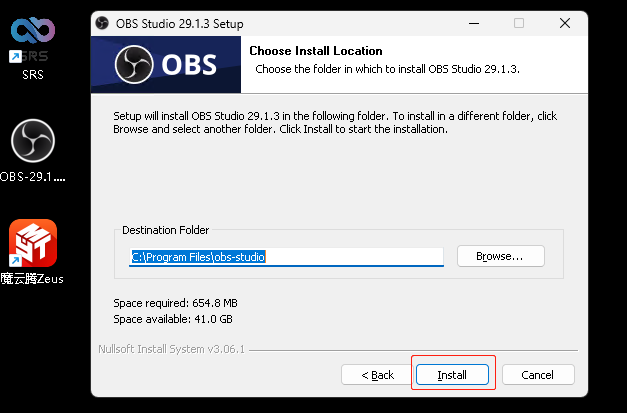Close the OBS Studio Setup window
This screenshot has width=627, height=413.
(x=567, y=22)
